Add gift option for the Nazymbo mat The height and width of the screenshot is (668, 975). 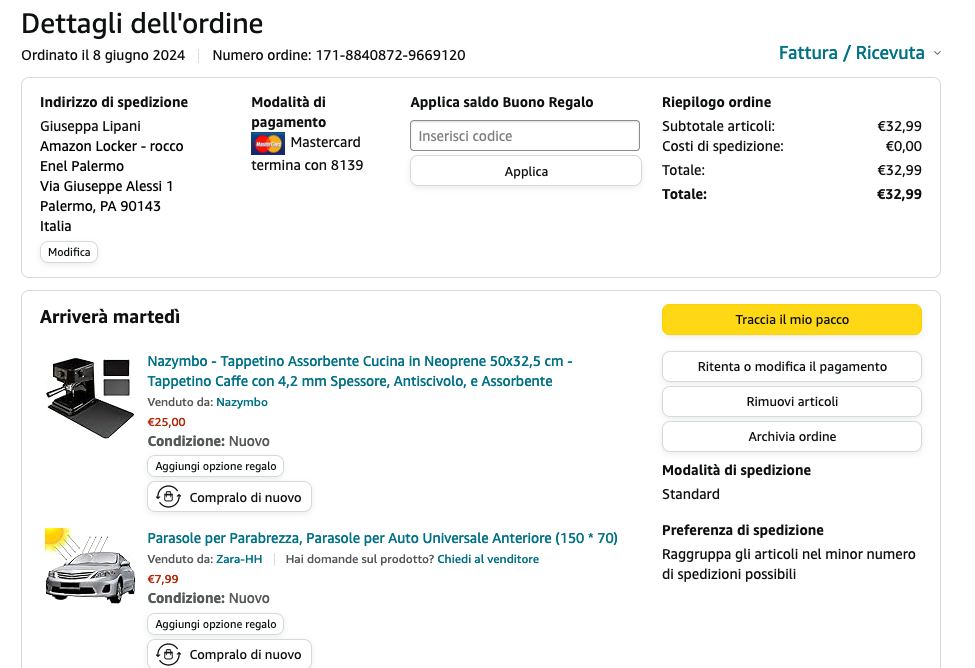pos(216,466)
